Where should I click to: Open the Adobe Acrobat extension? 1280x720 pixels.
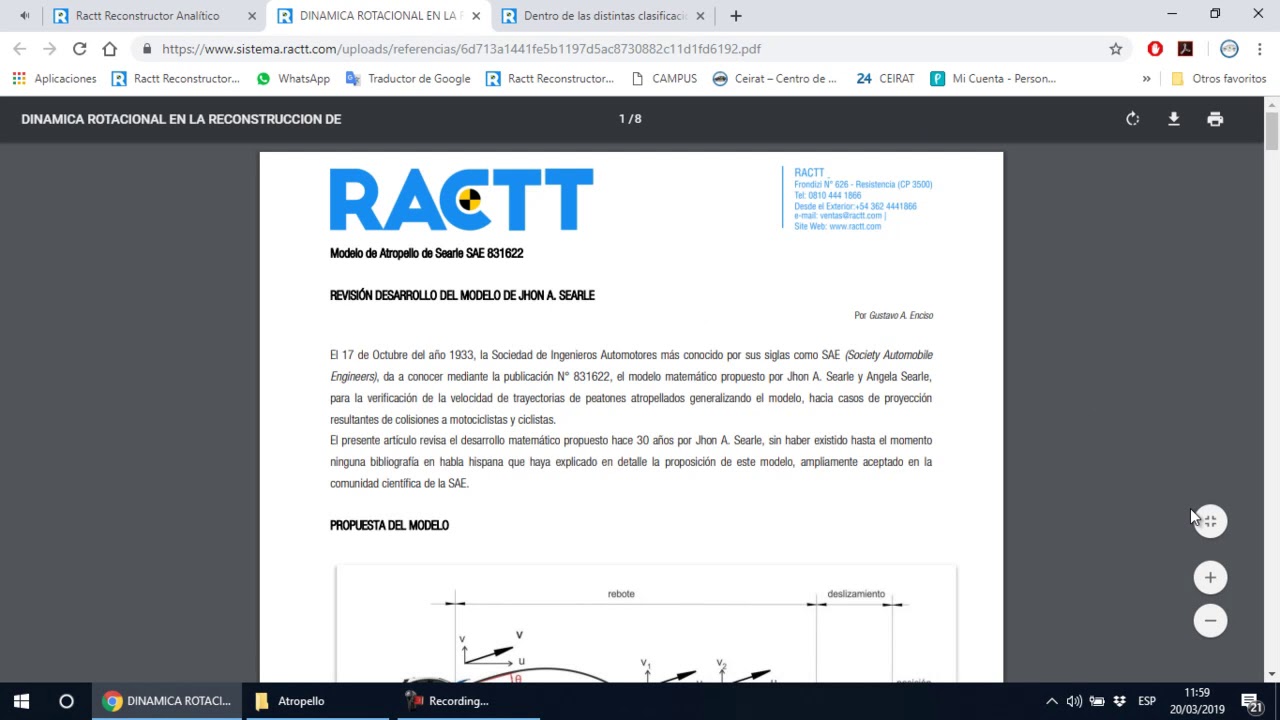[x=1185, y=49]
